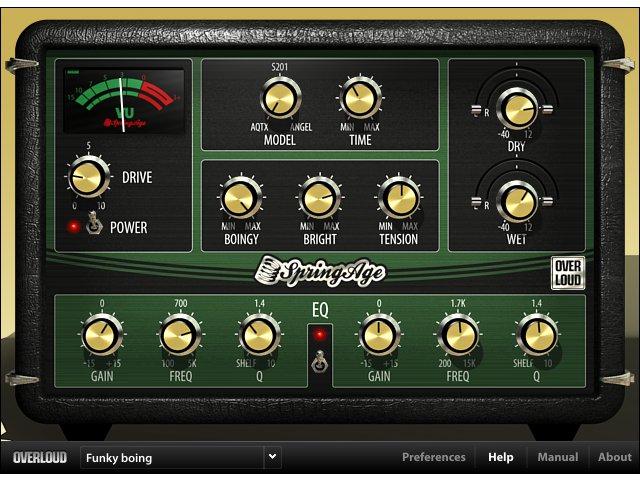
Task: Click the WET pan right handle
Action: pyautogui.click(x=547, y=201)
